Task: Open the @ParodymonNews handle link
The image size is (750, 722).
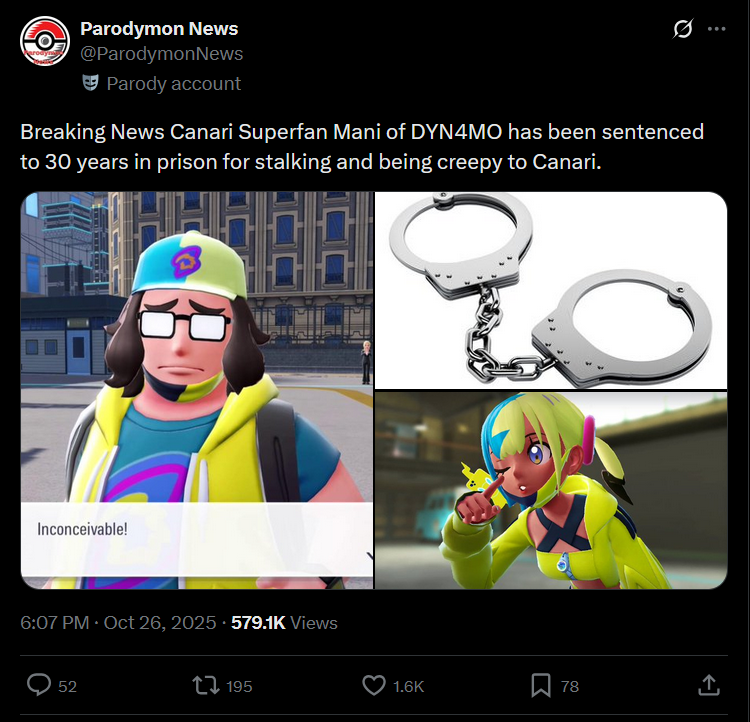Action: pyautogui.click(x=162, y=54)
